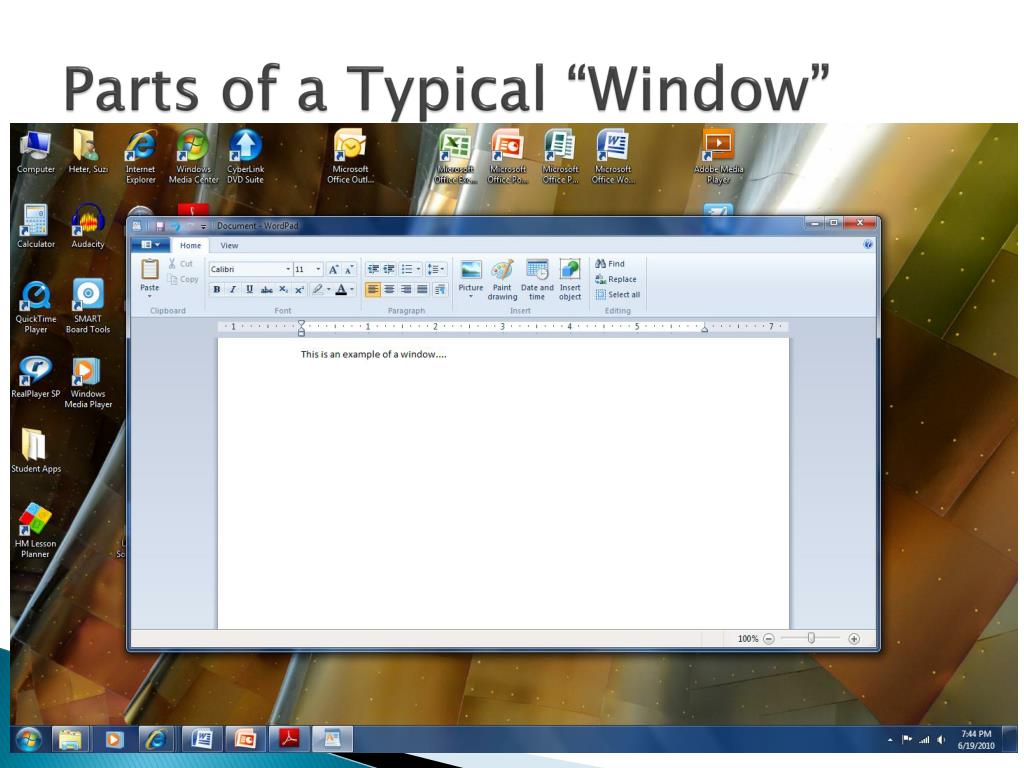Toggle Superscript formatting
The height and width of the screenshot is (768, 1024).
pos(299,289)
